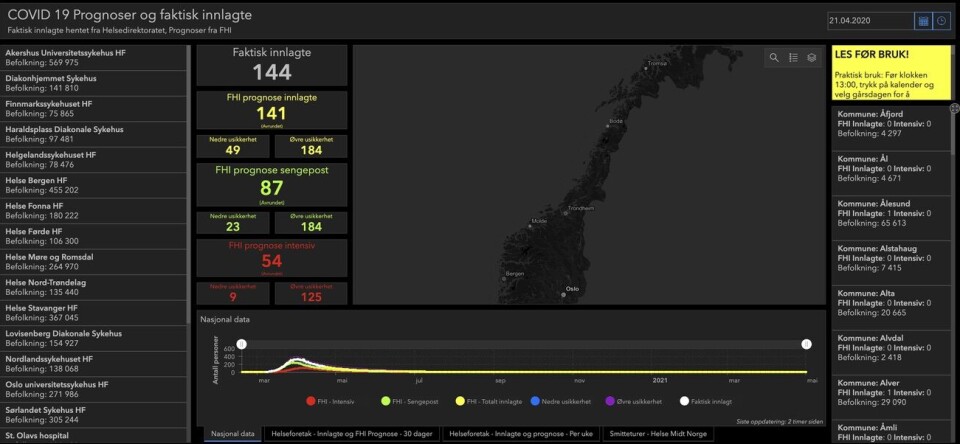
Task: Toggle FHI - Intensiv legend series
Action: [x=333, y=401]
